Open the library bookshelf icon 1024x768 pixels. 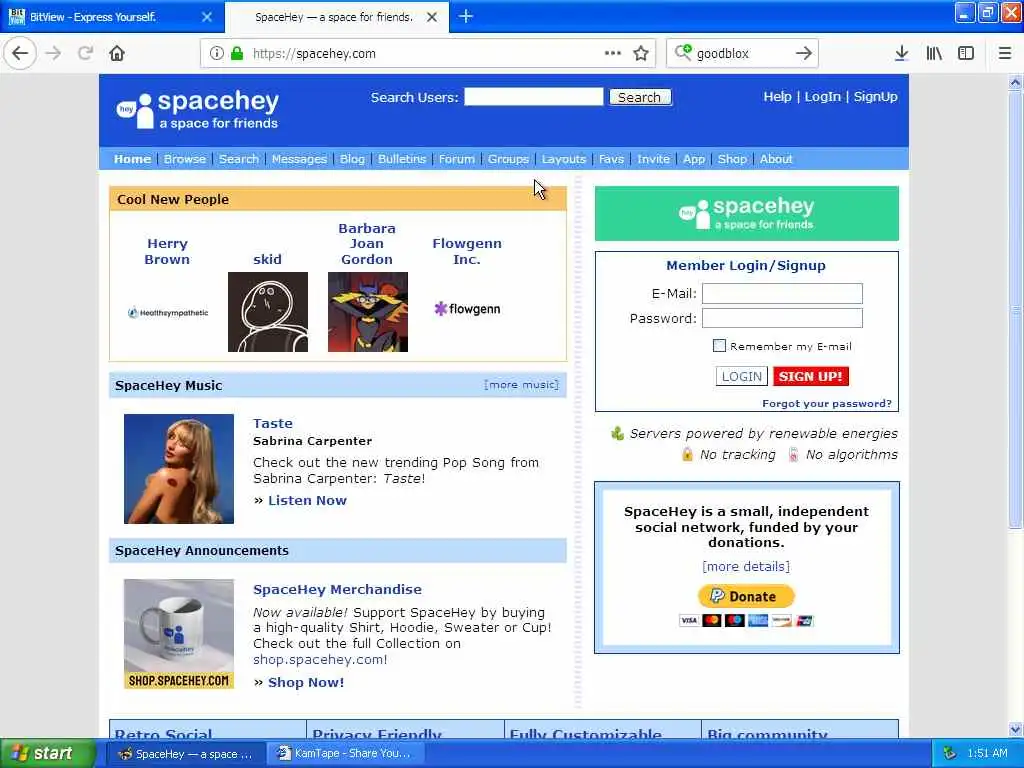[x=934, y=53]
